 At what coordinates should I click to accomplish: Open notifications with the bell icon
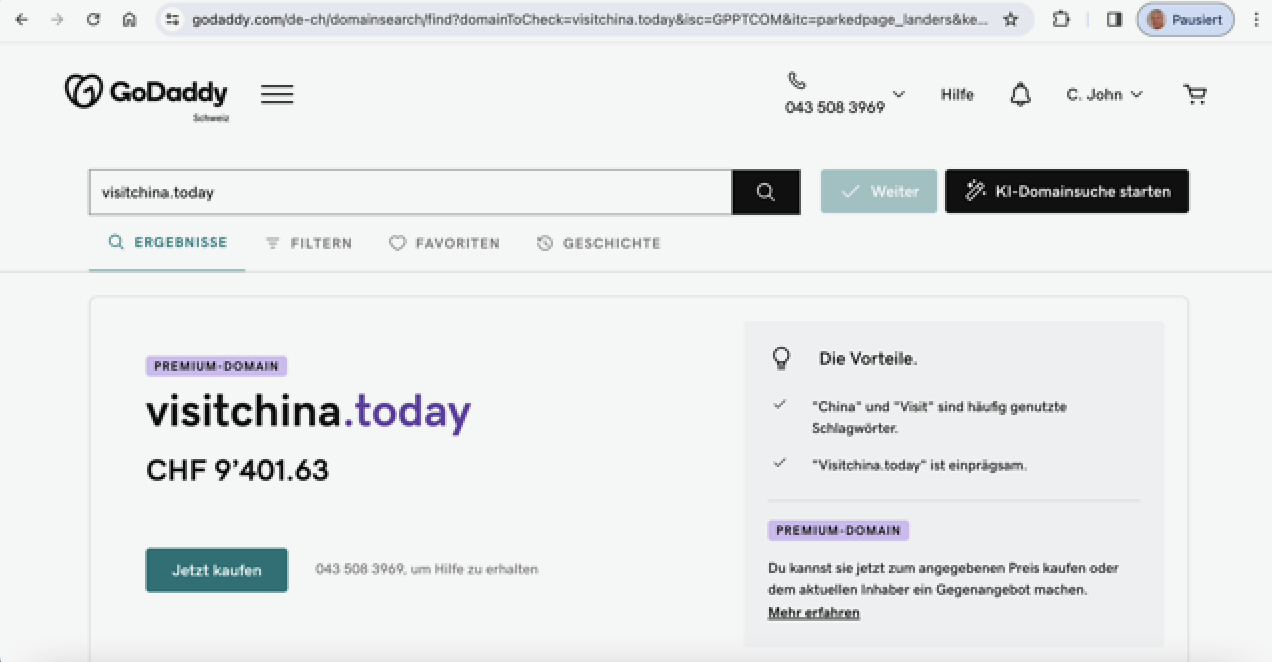click(1020, 95)
